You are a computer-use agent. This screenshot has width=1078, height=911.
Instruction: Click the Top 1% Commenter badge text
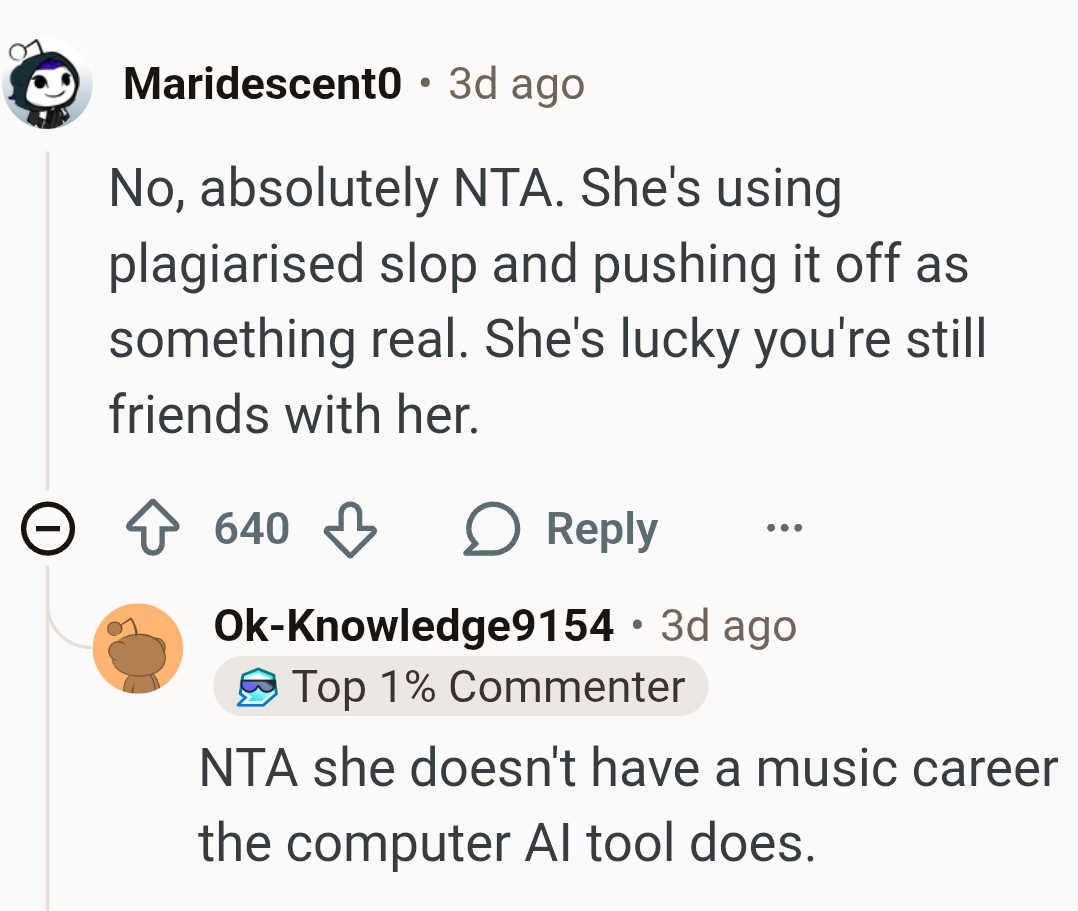(x=488, y=687)
